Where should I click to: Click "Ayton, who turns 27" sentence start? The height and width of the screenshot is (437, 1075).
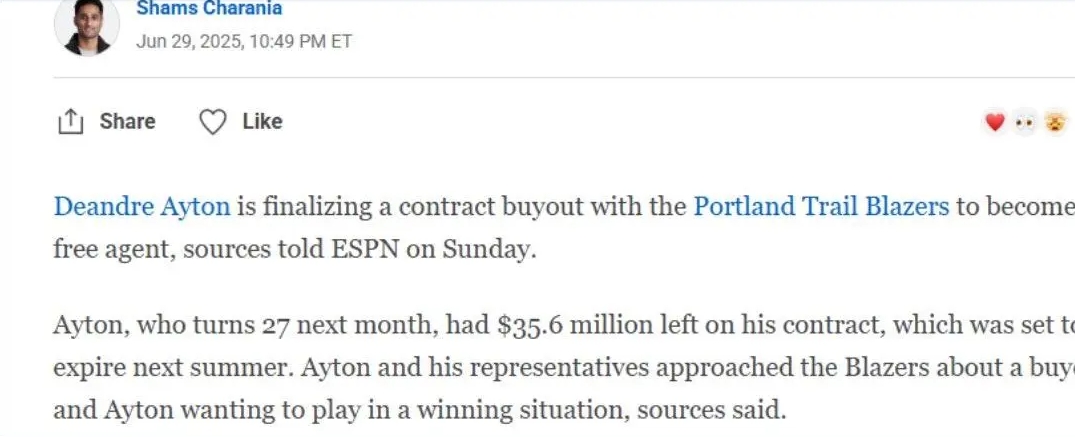coord(171,324)
